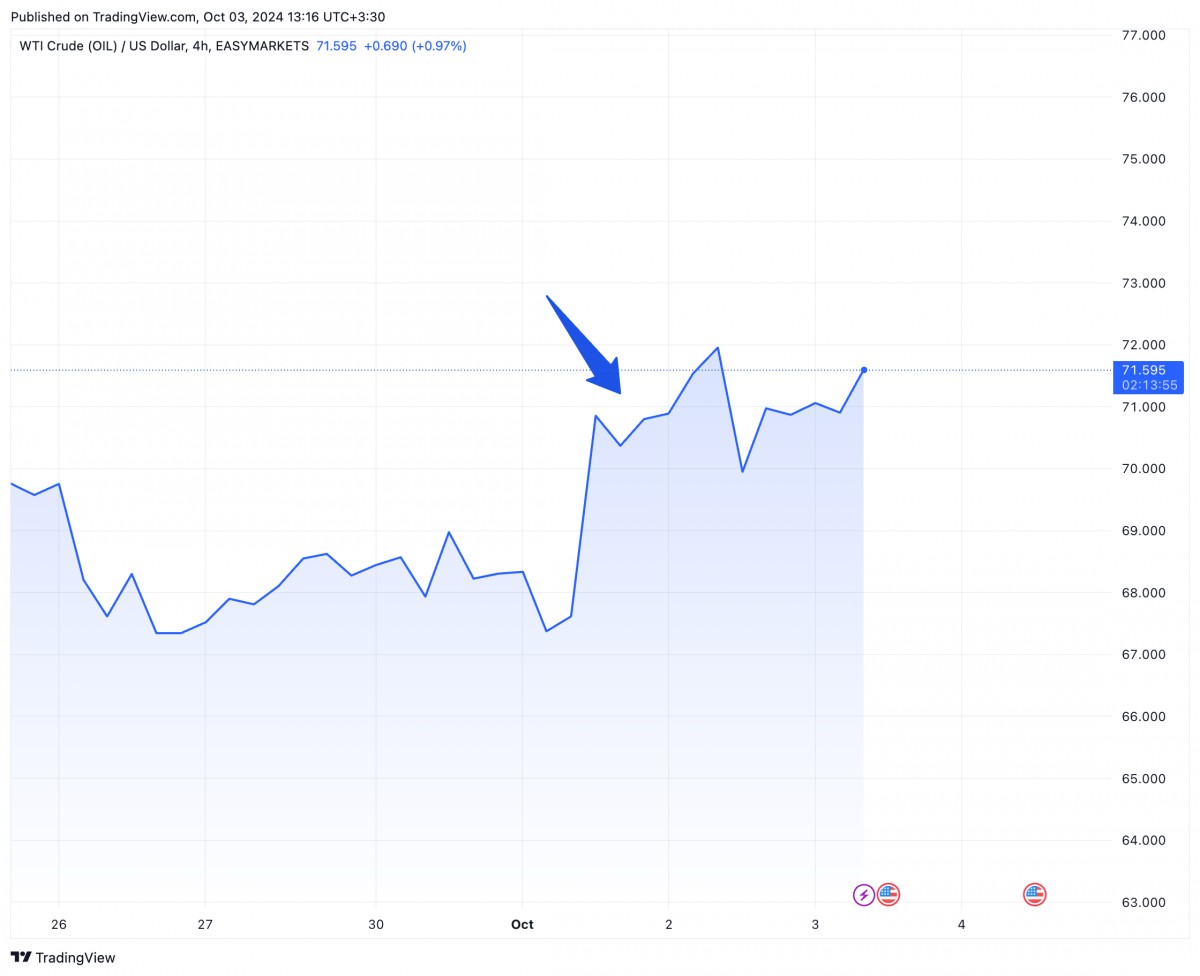Click the current price dot on line end
This screenshot has height=976, width=1200.
[x=864, y=370]
